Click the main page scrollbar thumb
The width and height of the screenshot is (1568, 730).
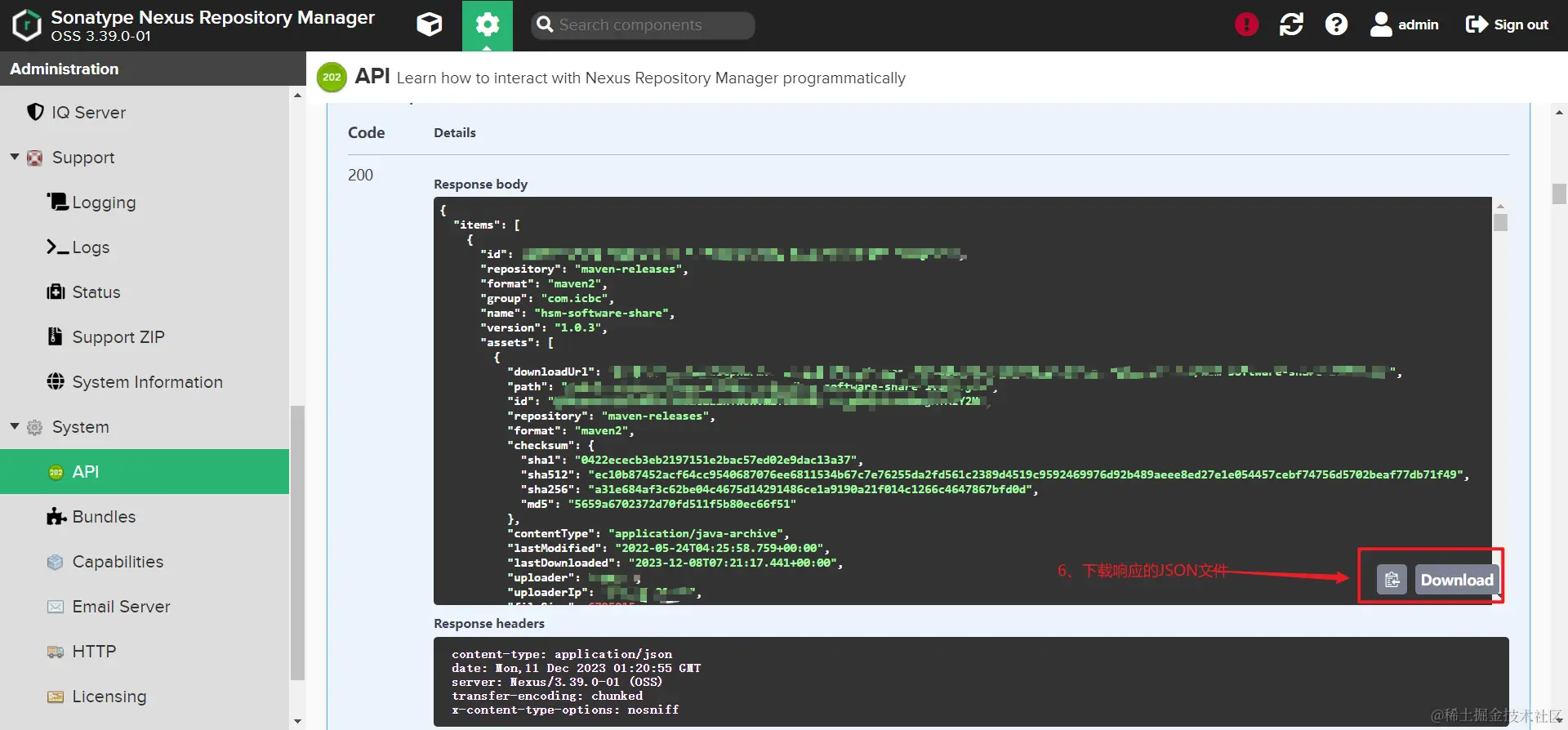pyautogui.click(x=1559, y=194)
